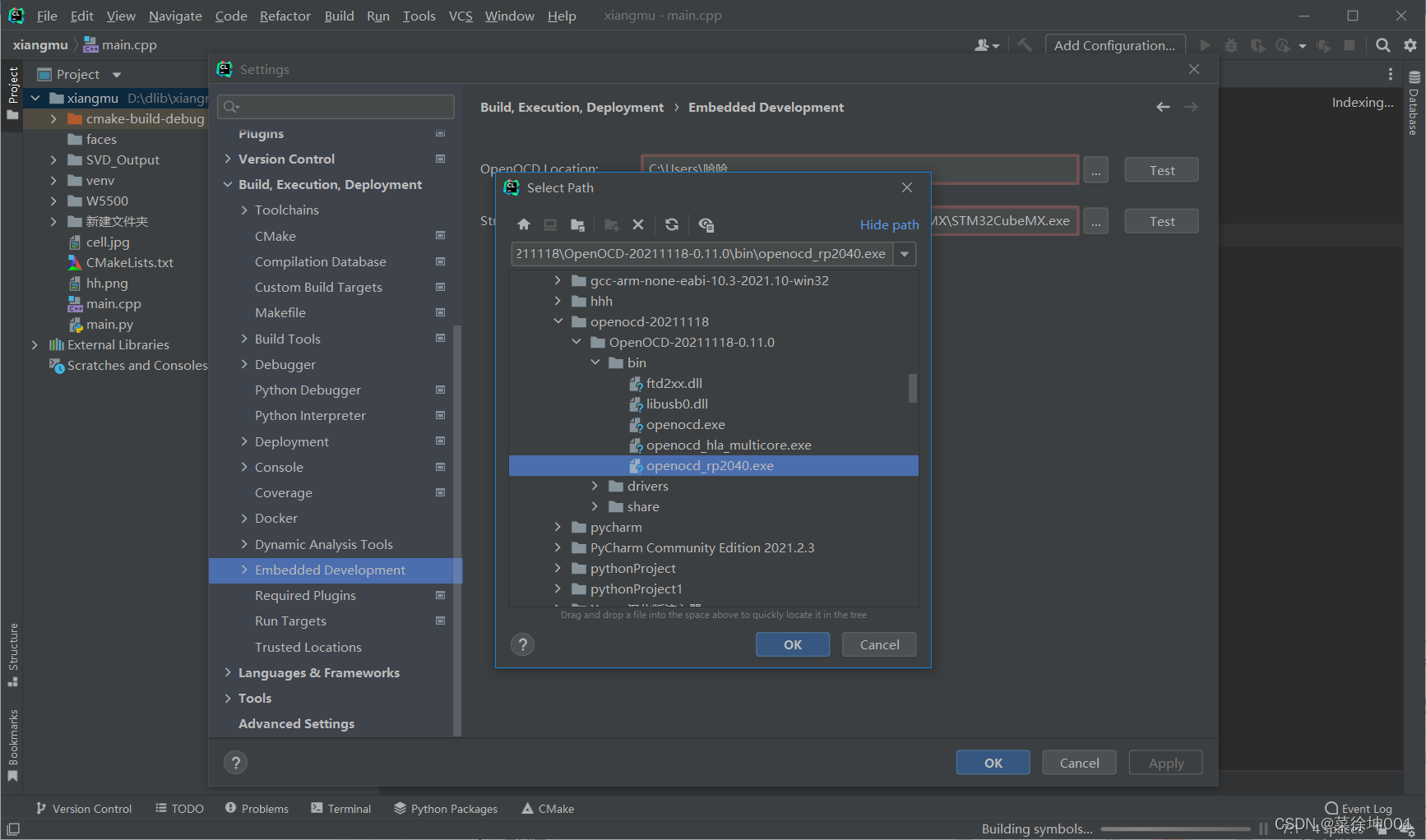Open Toolchains settings page
Image resolution: width=1426 pixels, height=840 pixels.
[286, 210]
